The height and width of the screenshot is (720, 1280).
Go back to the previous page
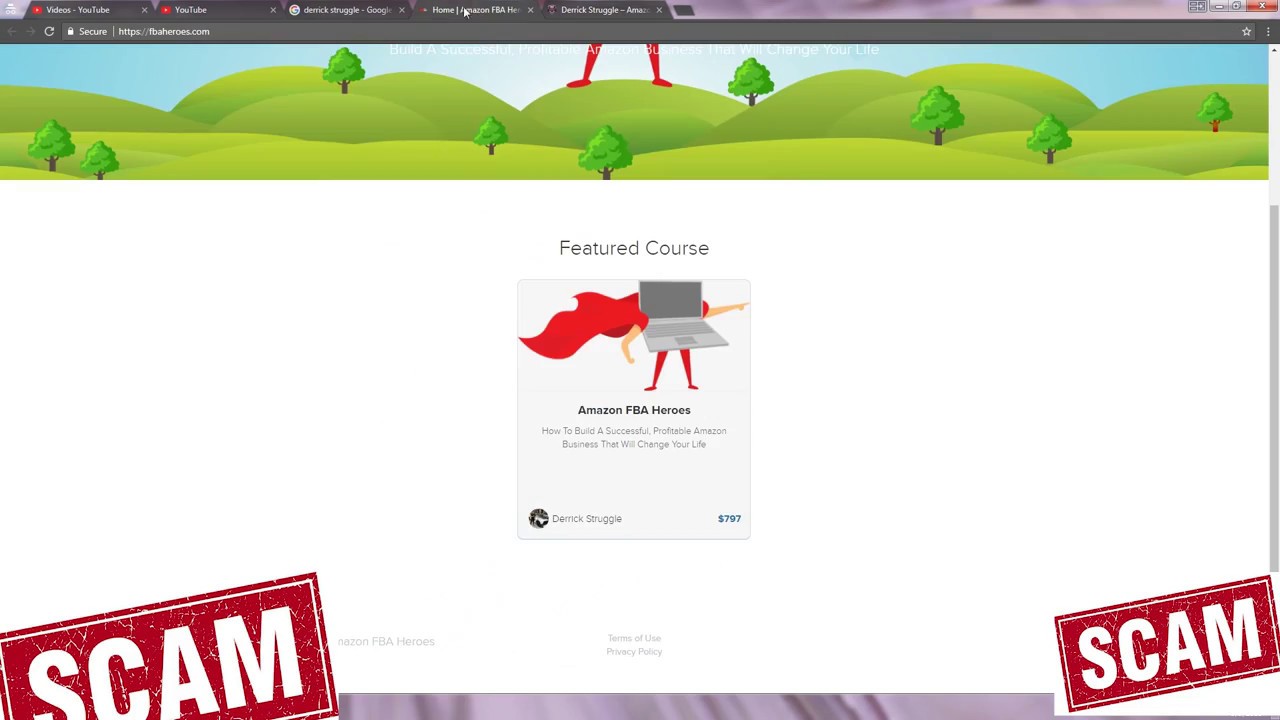11,31
